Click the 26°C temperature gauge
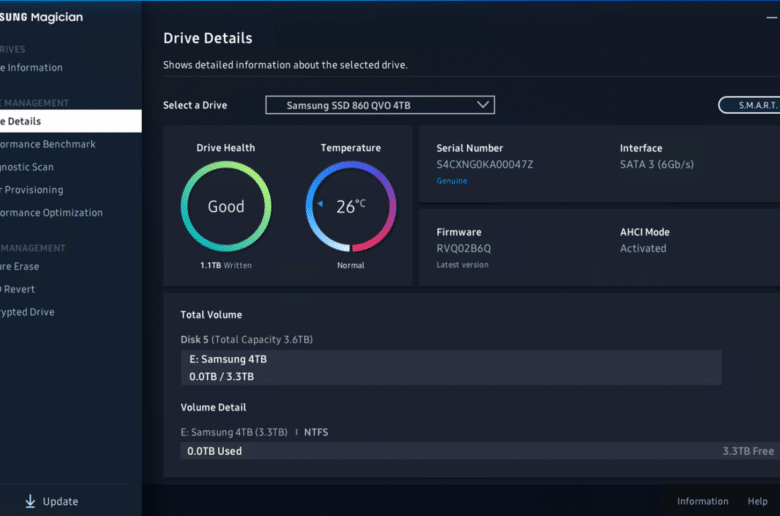 point(351,206)
